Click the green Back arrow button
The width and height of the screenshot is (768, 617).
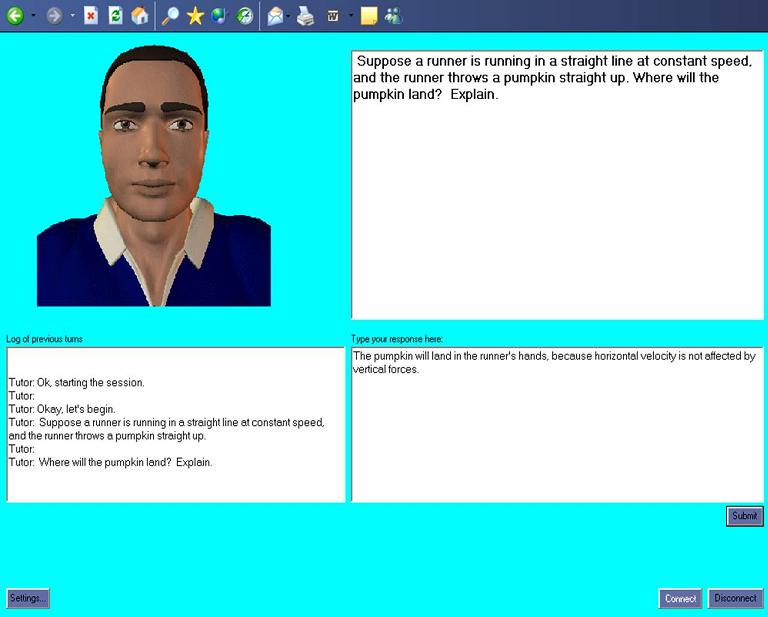15,16
